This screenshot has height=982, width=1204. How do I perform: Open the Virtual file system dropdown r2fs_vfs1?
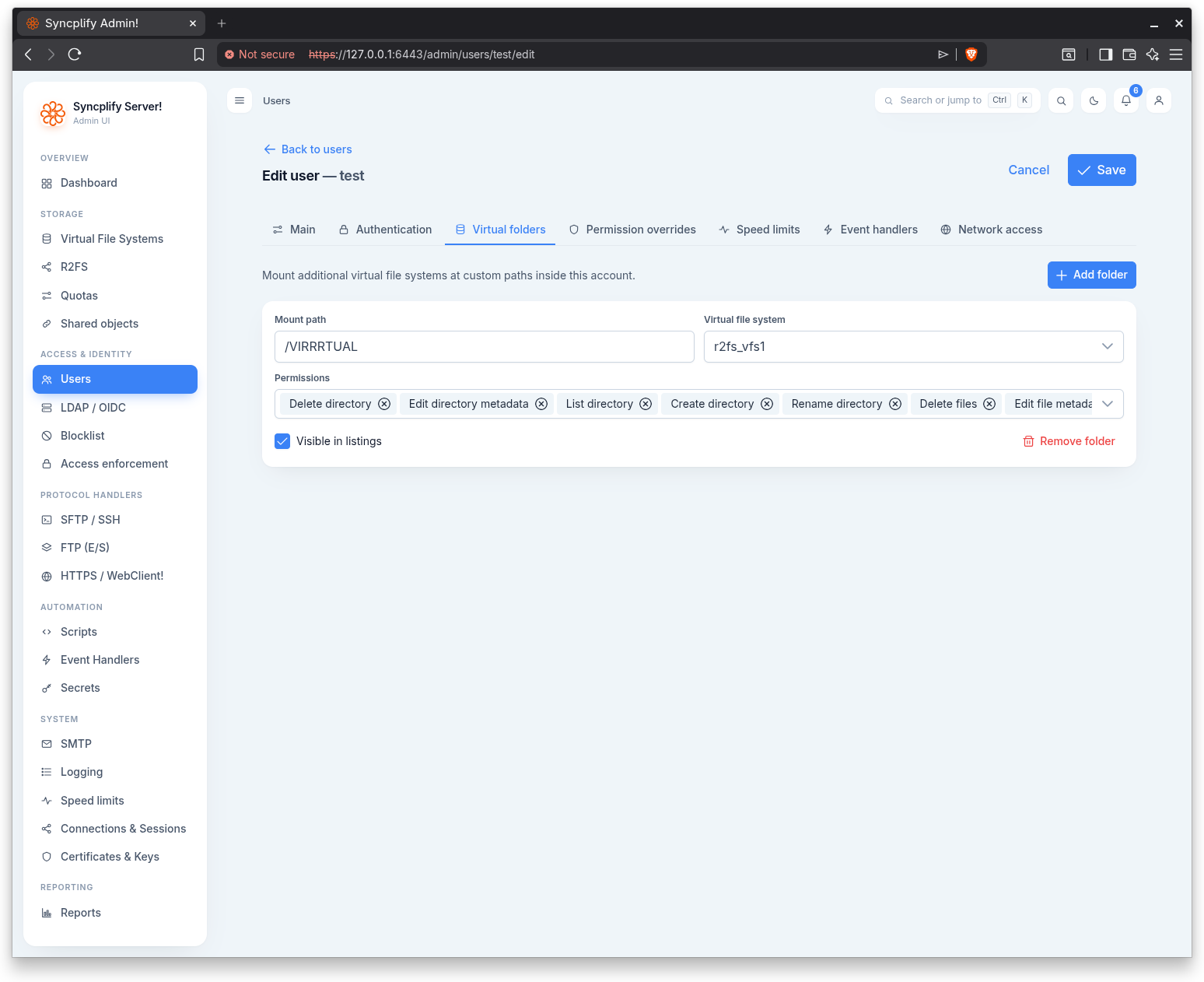click(913, 347)
